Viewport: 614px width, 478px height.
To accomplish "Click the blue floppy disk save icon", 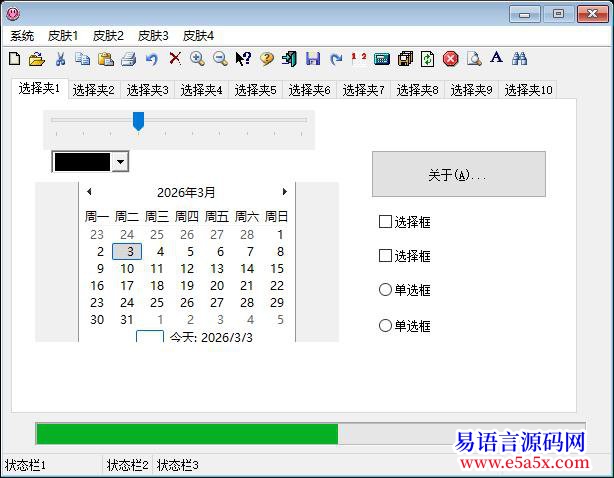I will pyautogui.click(x=313, y=59).
